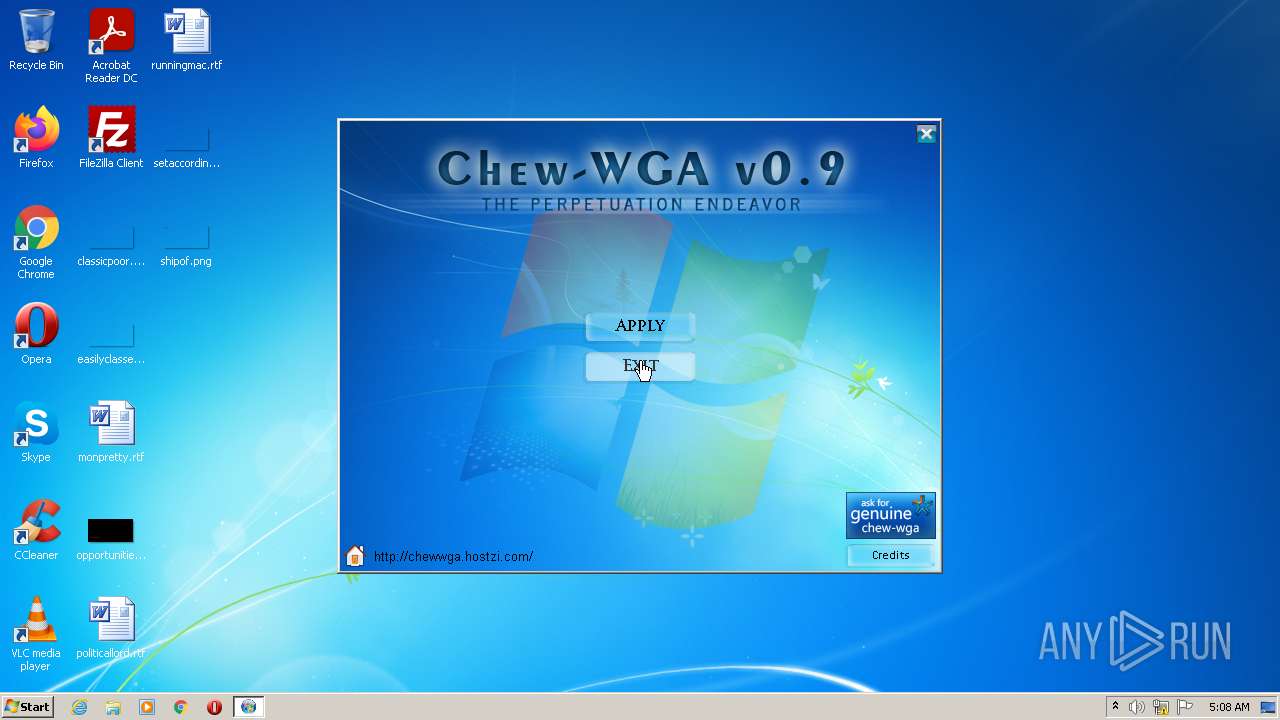
Task: Select the Firefox desktop shortcut
Action: [36, 138]
